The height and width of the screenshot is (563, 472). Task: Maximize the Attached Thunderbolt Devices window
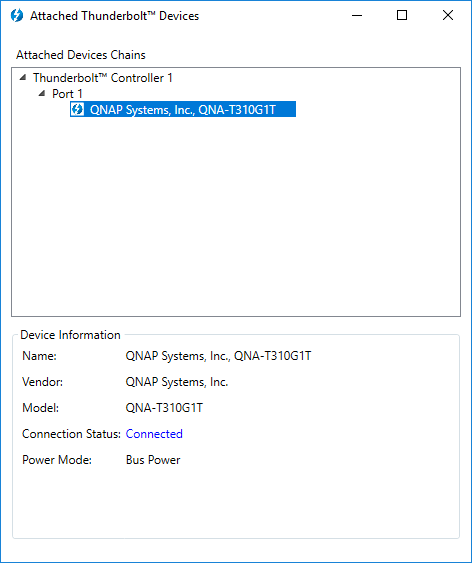pyautogui.click(x=402, y=15)
